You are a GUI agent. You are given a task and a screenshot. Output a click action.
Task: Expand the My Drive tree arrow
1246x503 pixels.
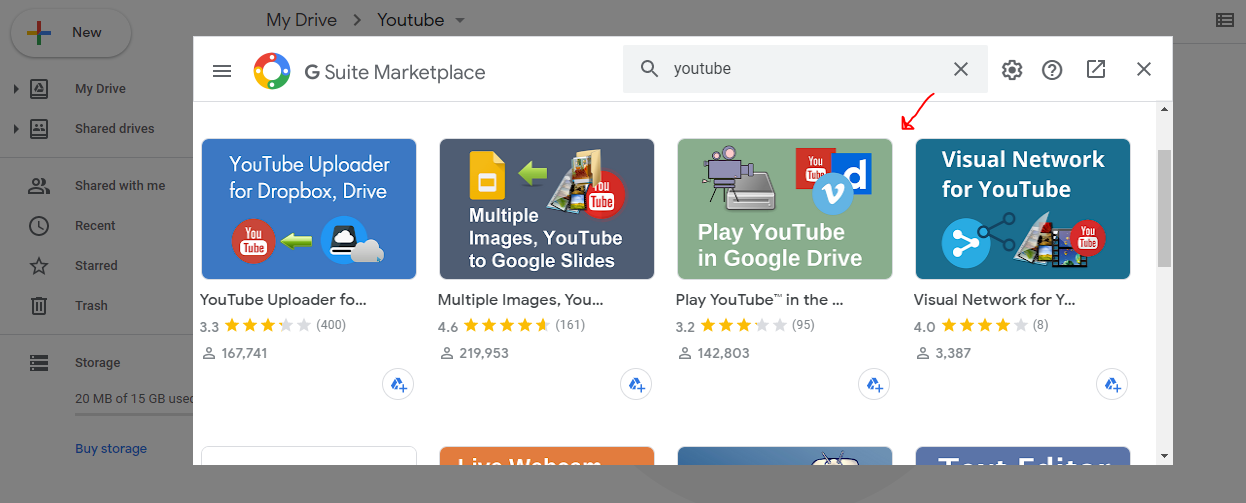16,89
